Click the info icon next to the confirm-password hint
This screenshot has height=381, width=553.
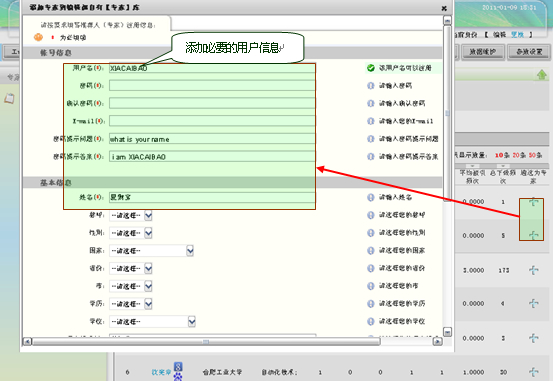point(370,103)
